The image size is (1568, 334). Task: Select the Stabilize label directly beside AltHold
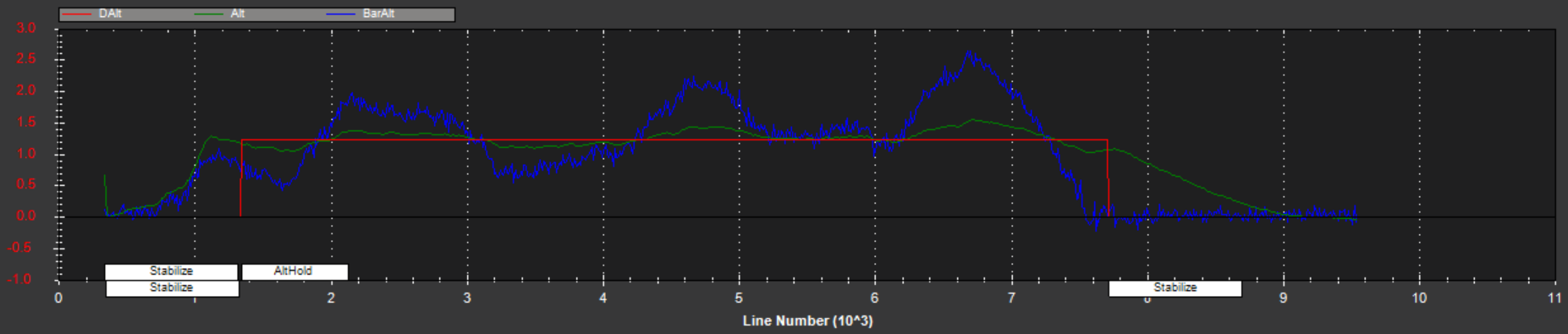pos(172,271)
